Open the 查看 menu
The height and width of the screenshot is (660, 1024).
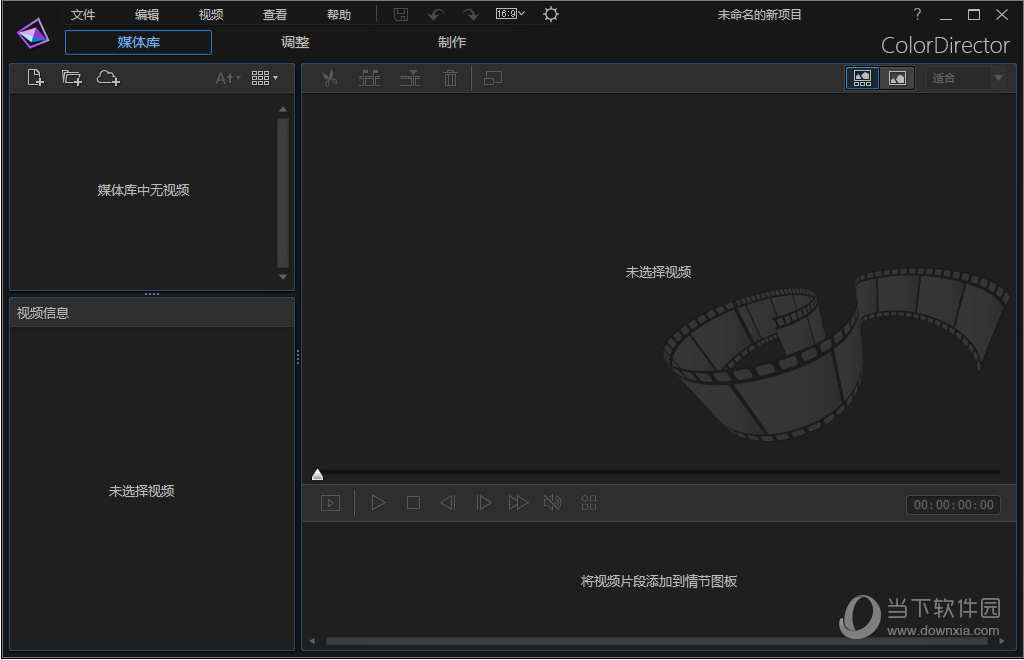click(275, 14)
